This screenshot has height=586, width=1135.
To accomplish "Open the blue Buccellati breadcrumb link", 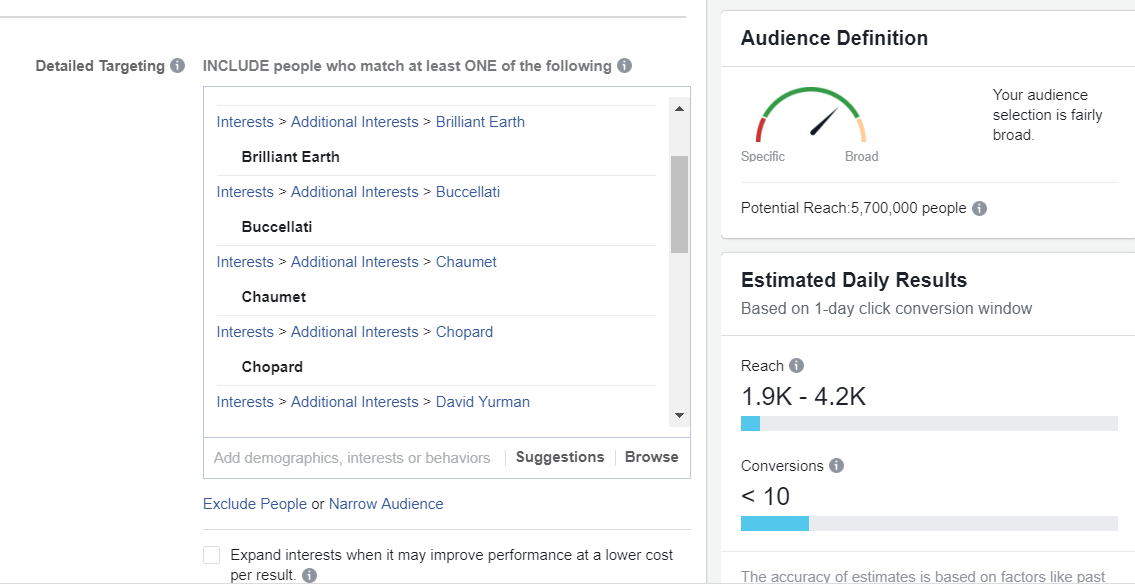I will pyautogui.click(x=468, y=192).
